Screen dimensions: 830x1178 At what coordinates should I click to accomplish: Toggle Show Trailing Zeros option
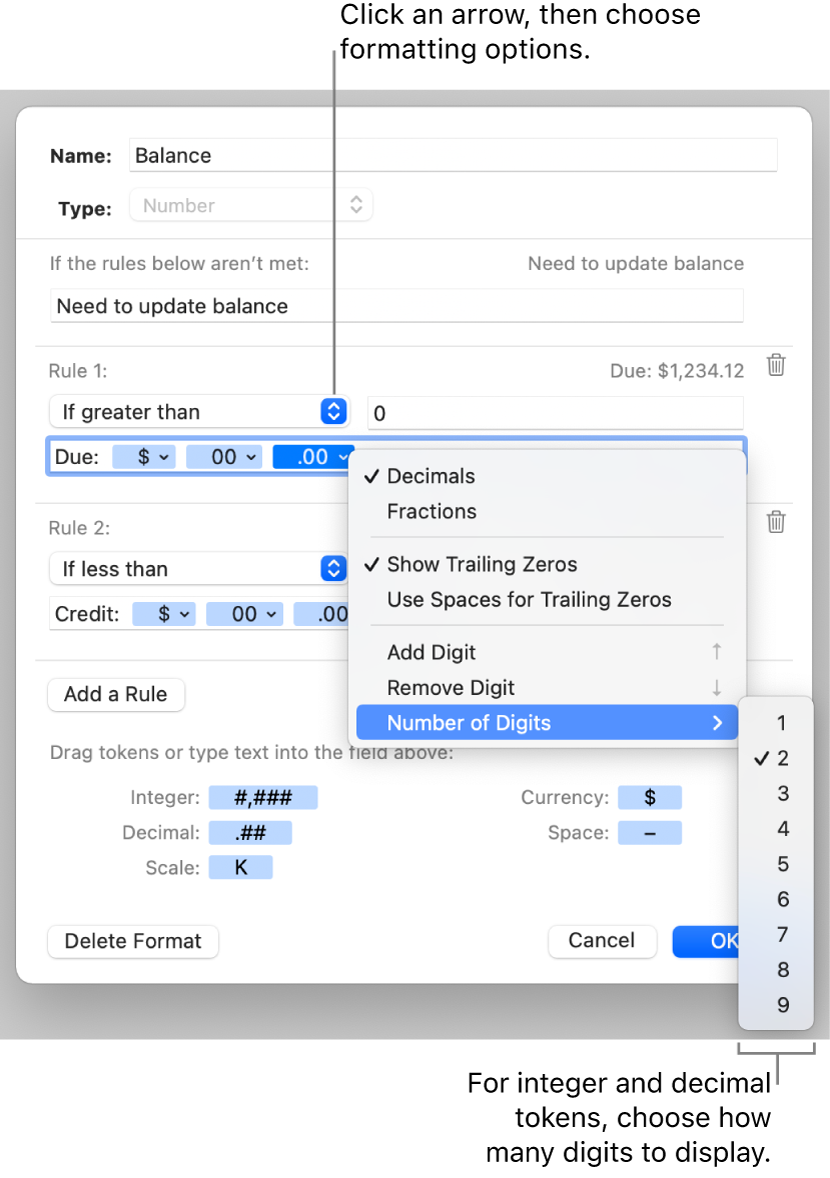coord(481,564)
